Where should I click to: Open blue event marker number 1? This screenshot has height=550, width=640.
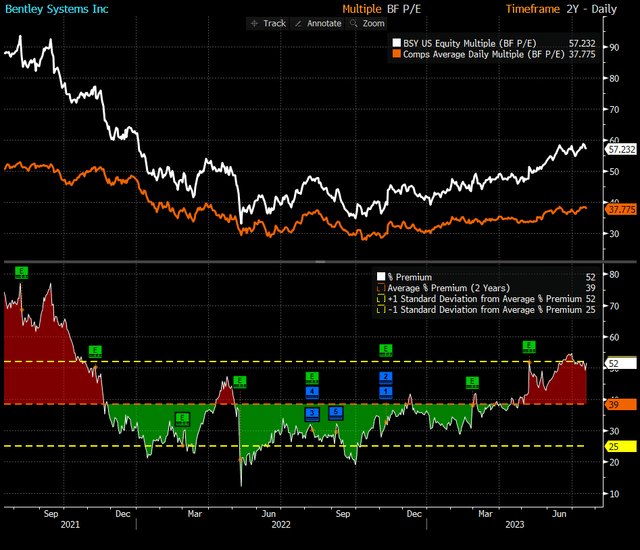(x=386, y=393)
